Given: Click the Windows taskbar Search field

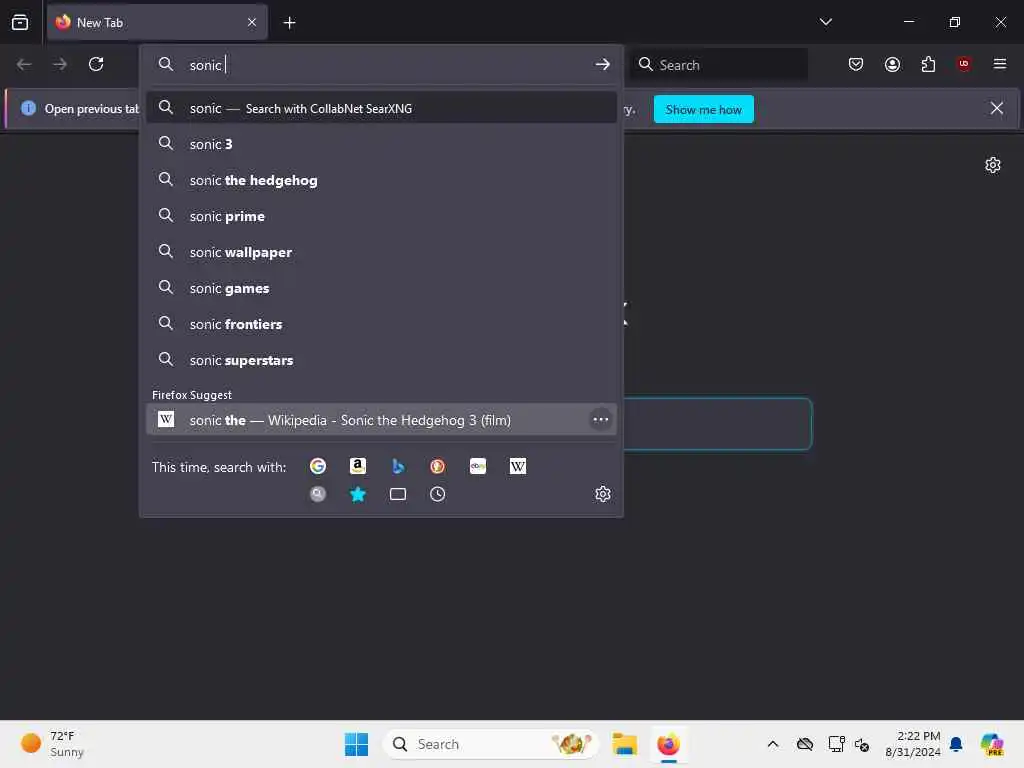Looking at the screenshot, I should [490, 744].
